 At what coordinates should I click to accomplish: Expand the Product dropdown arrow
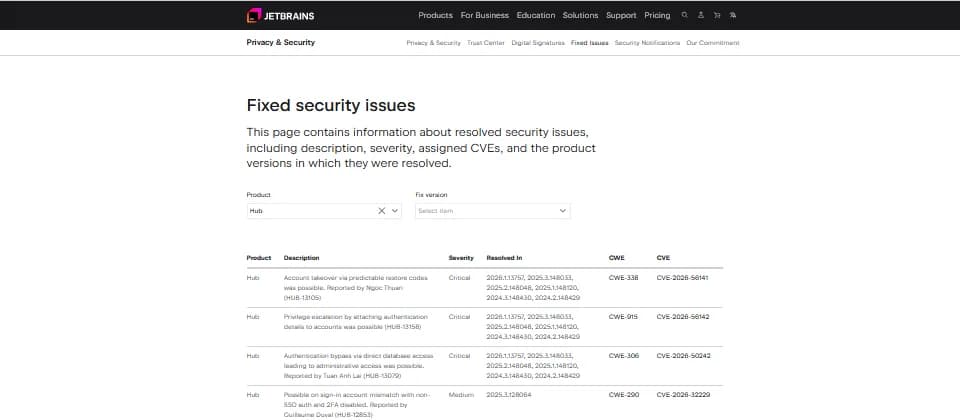395,211
